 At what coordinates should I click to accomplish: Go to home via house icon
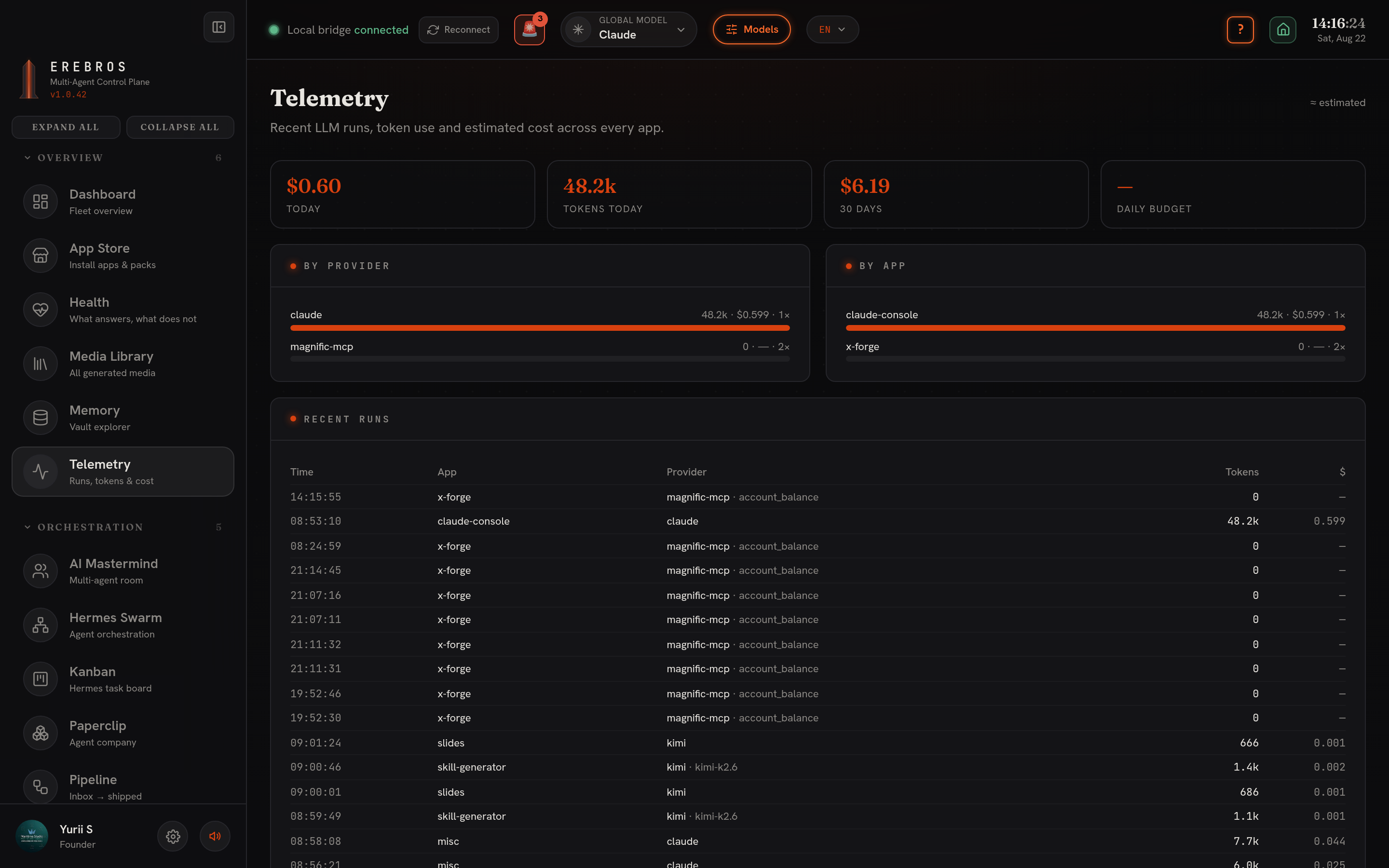[1282, 29]
